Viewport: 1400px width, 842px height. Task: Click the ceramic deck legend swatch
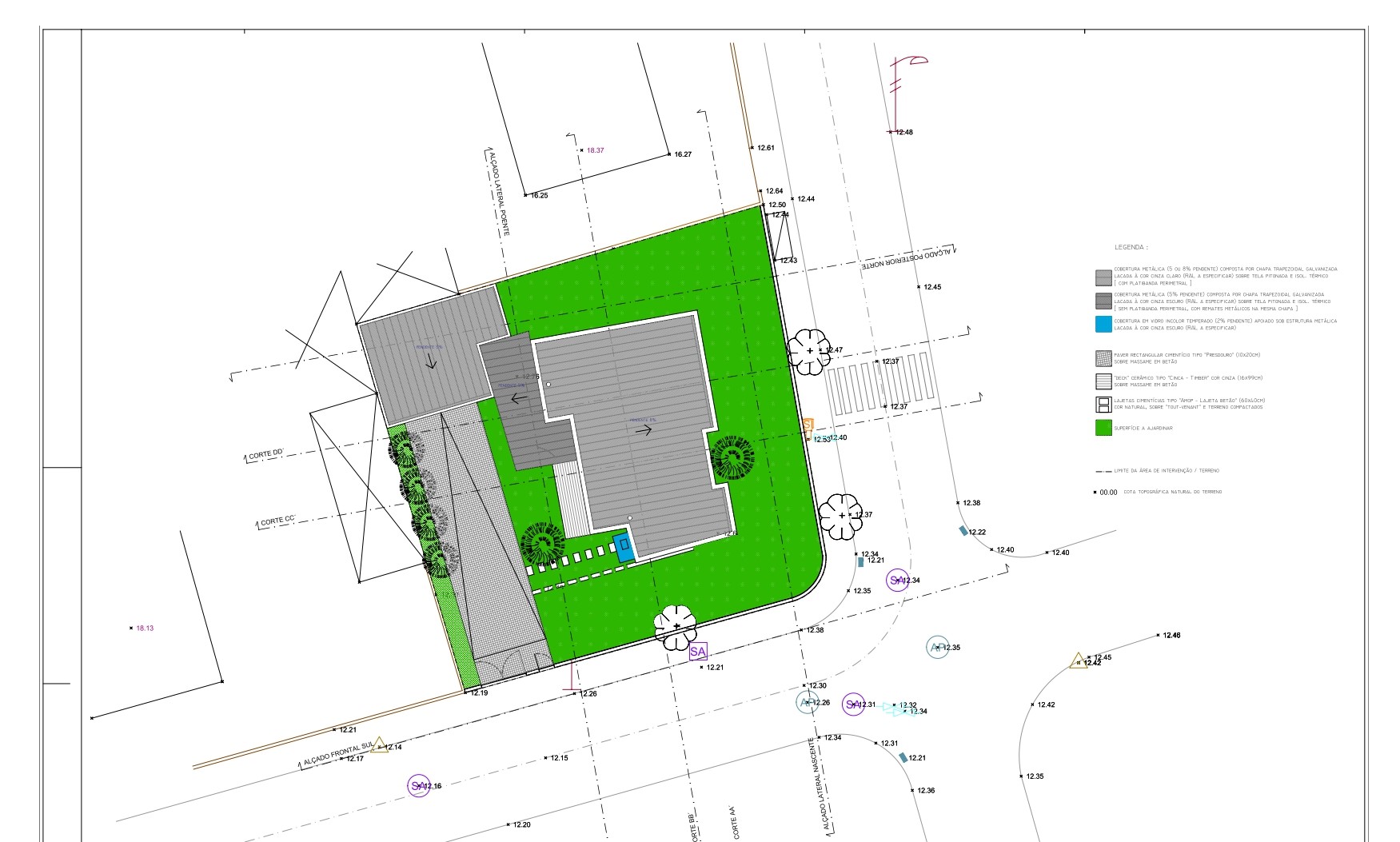click(x=1103, y=381)
